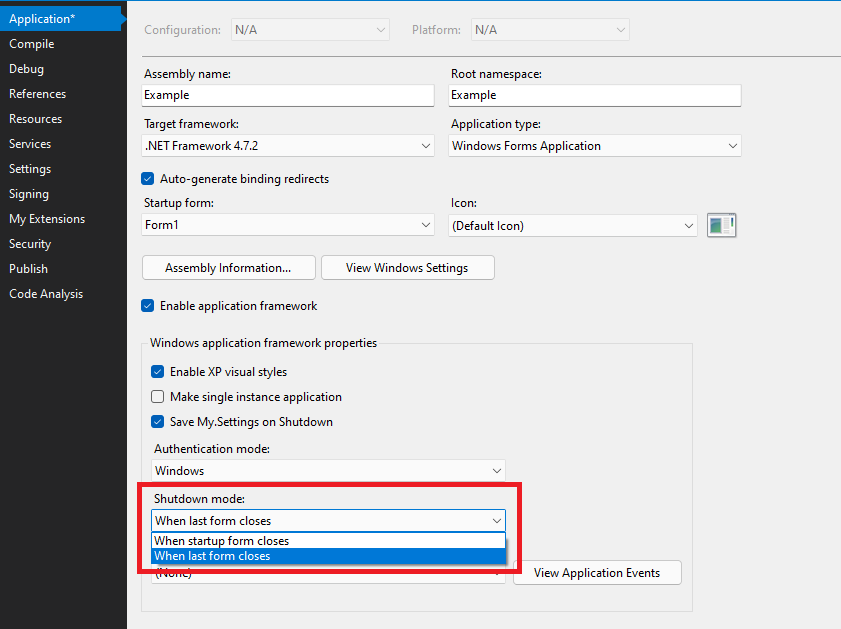Viewport: 841px width, 629px height.
Task: Click View Windows Settings button
Action: 408,268
